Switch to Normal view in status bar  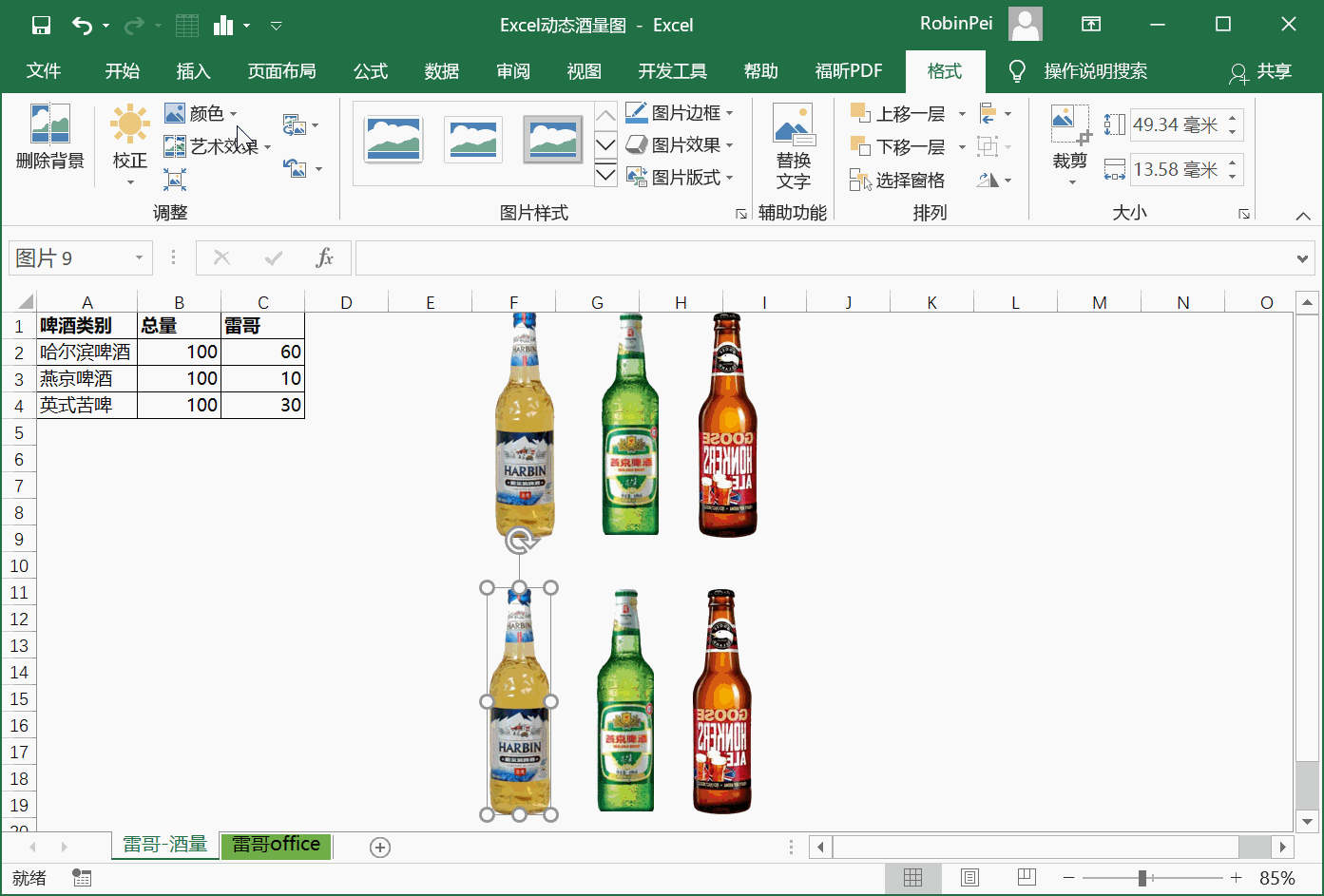(913, 878)
